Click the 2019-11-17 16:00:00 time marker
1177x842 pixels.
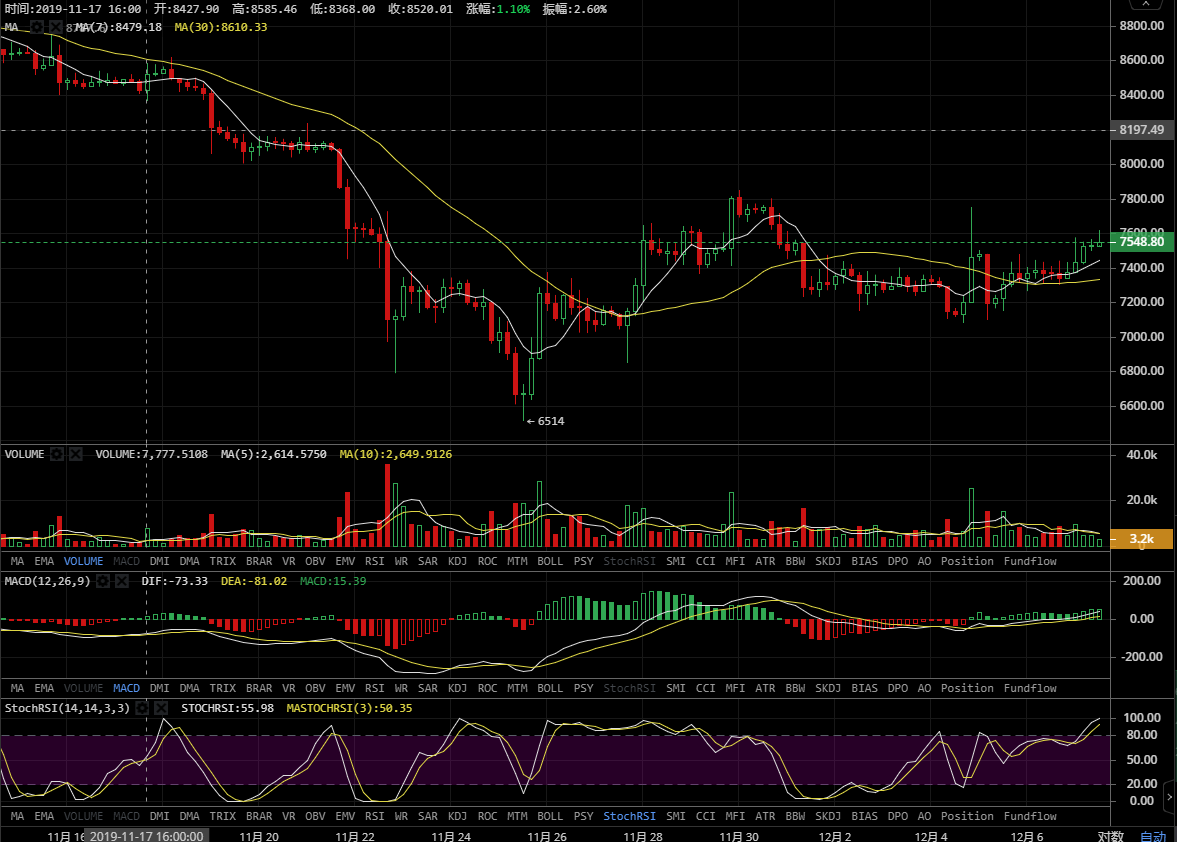click(x=147, y=836)
